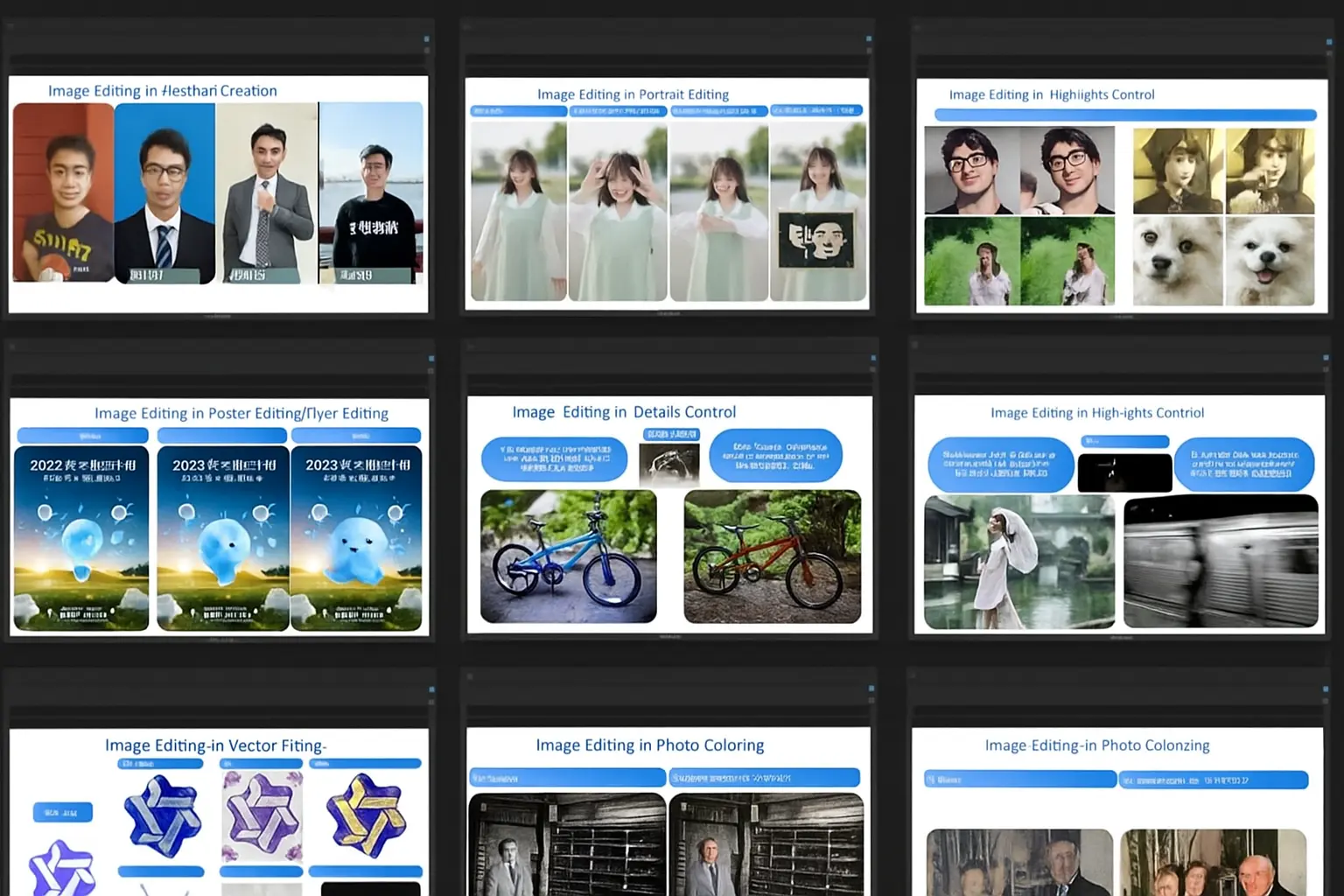Select the left girl in green field photo
Image resolution: width=1344 pixels, height=896 pixels.
point(972,262)
